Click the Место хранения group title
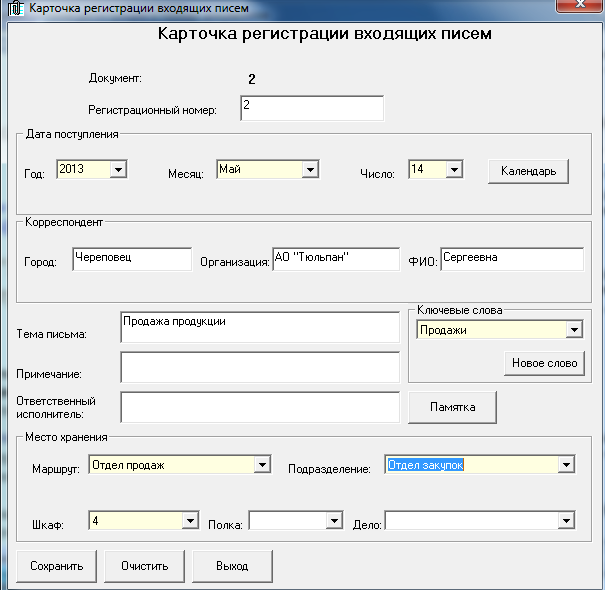 66,437
